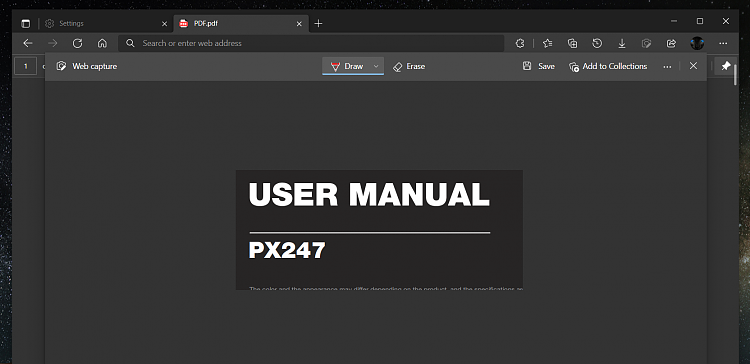The width and height of the screenshot is (750, 364).
Task: Click the Web capture label icon
Action: point(61,66)
